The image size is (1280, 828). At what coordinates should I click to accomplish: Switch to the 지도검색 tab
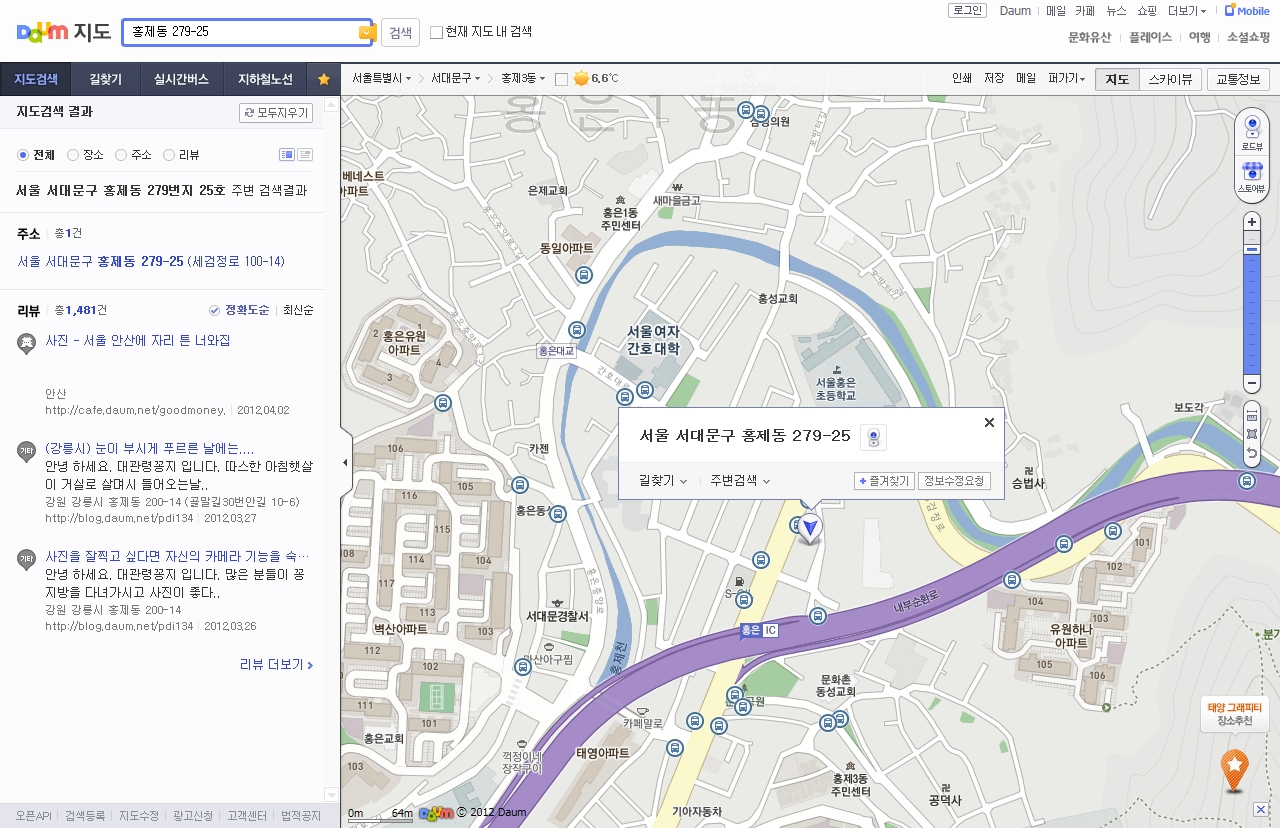point(36,79)
